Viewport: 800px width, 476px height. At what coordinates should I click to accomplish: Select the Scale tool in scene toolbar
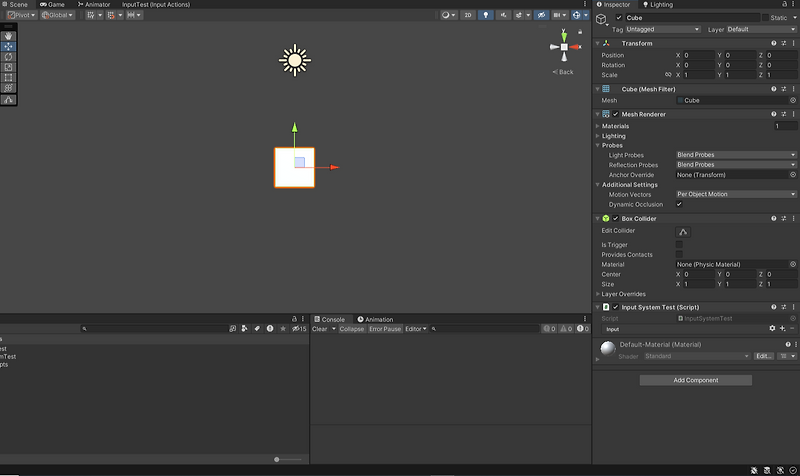(9, 67)
